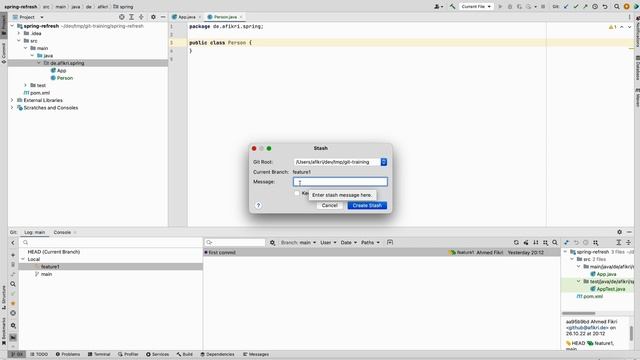
Task: Click the github@afikri.de email link
Action: 587,327
